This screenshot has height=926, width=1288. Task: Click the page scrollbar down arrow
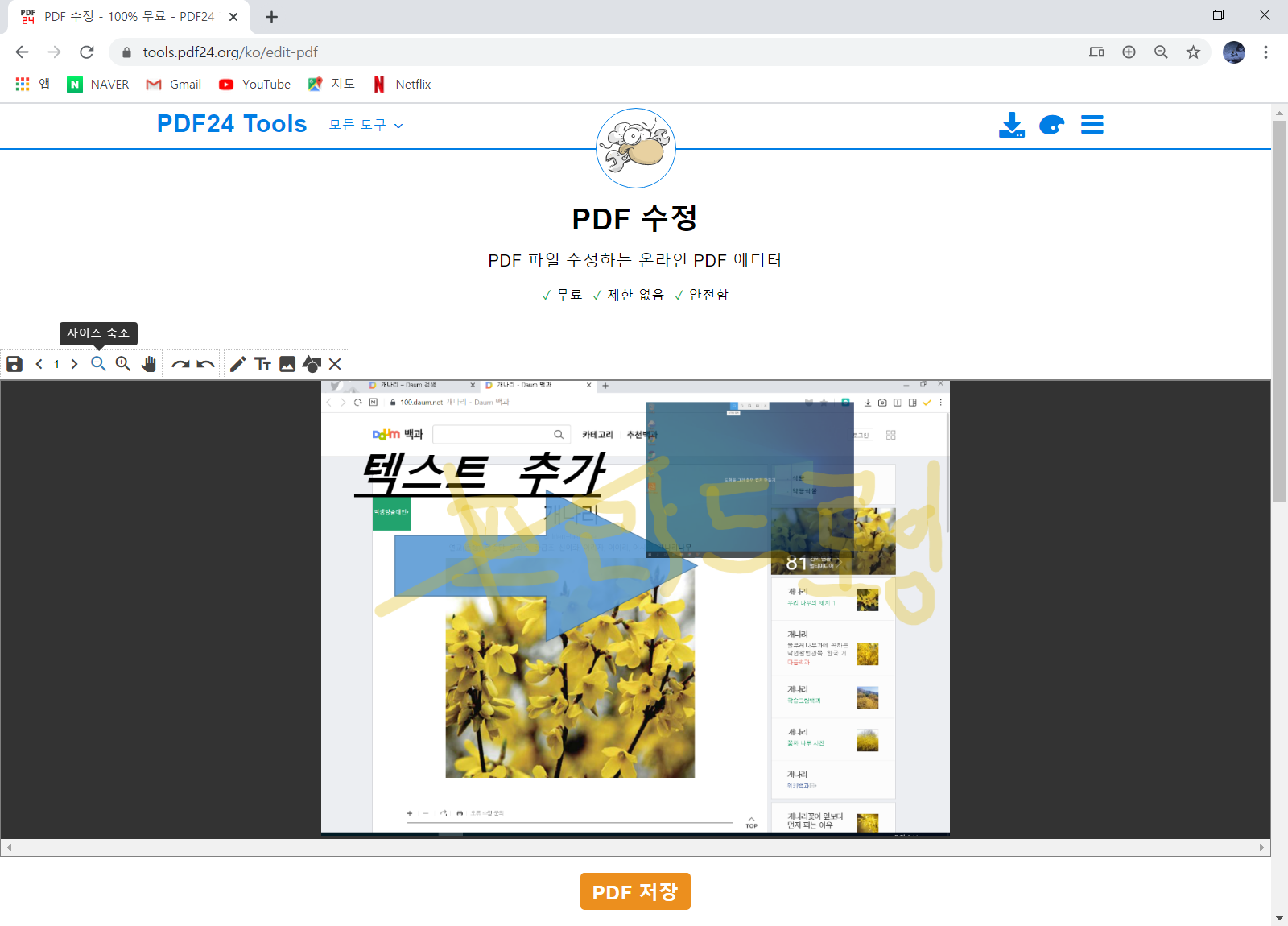1279,918
